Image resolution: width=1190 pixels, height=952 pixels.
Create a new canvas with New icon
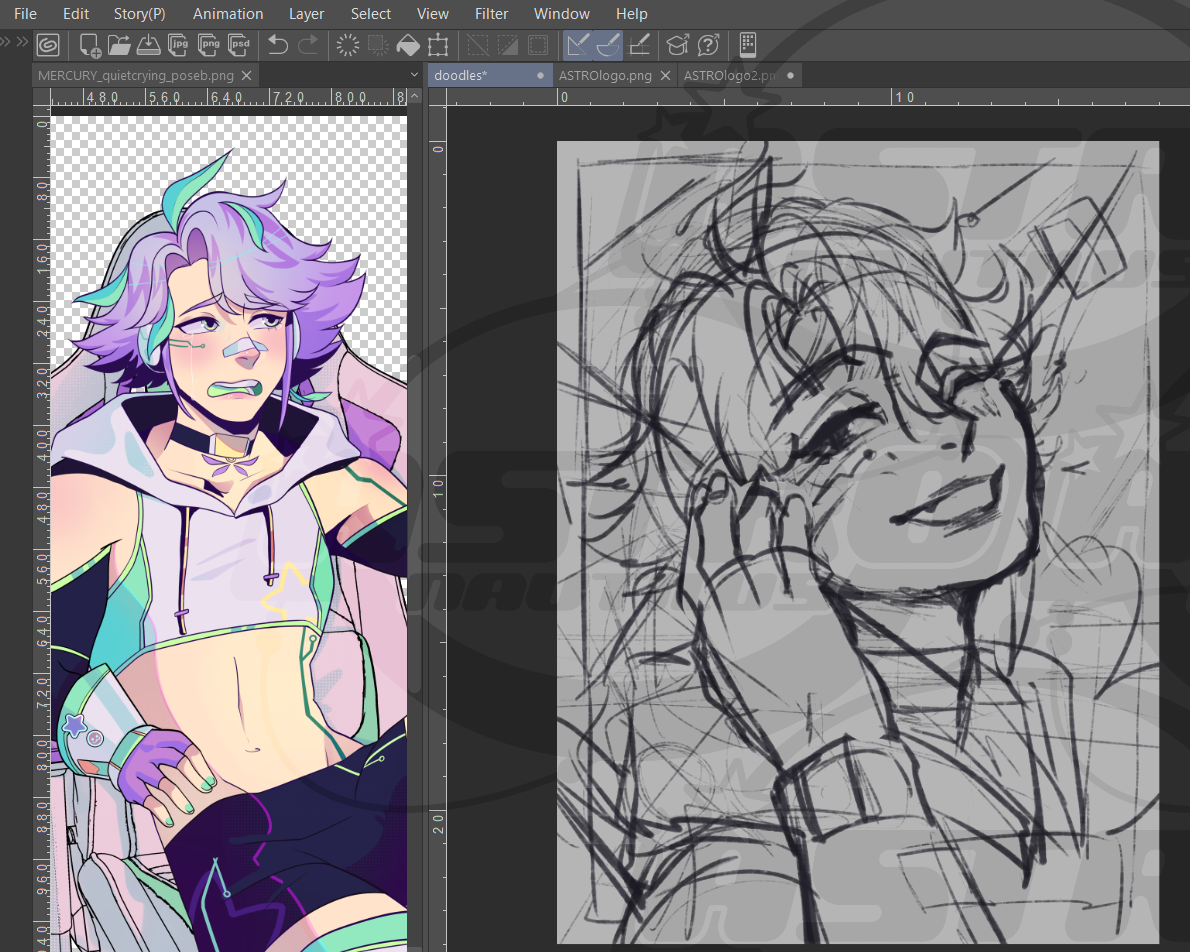90,45
